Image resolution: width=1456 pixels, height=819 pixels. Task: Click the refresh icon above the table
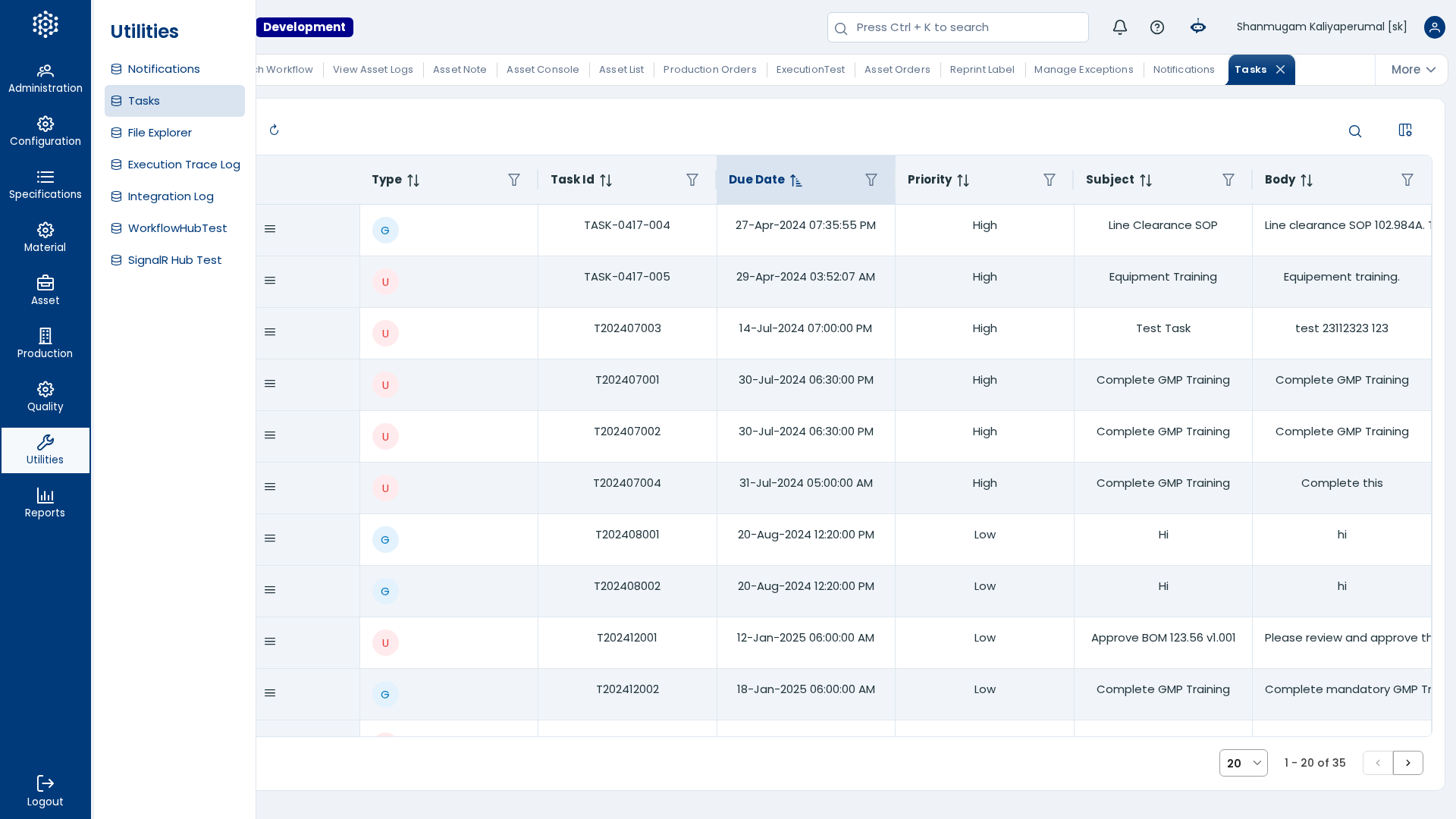(275, 130)
